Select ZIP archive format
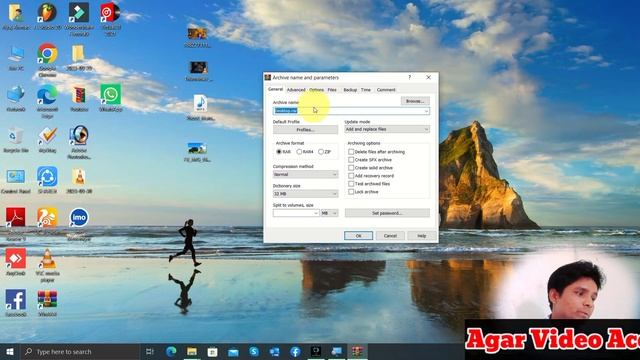Viewport: 640px width, 360px height. point(321,152)
